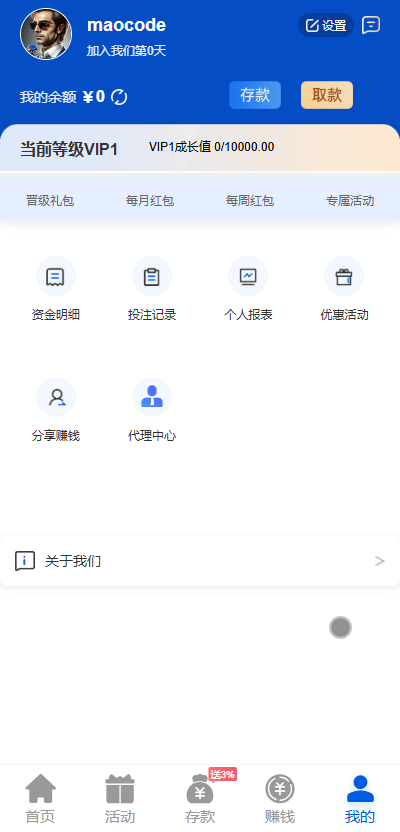Click VIP1成长值 0/10000.00 text
Viewport: 400px width, 832px height.
pos(212,147)
